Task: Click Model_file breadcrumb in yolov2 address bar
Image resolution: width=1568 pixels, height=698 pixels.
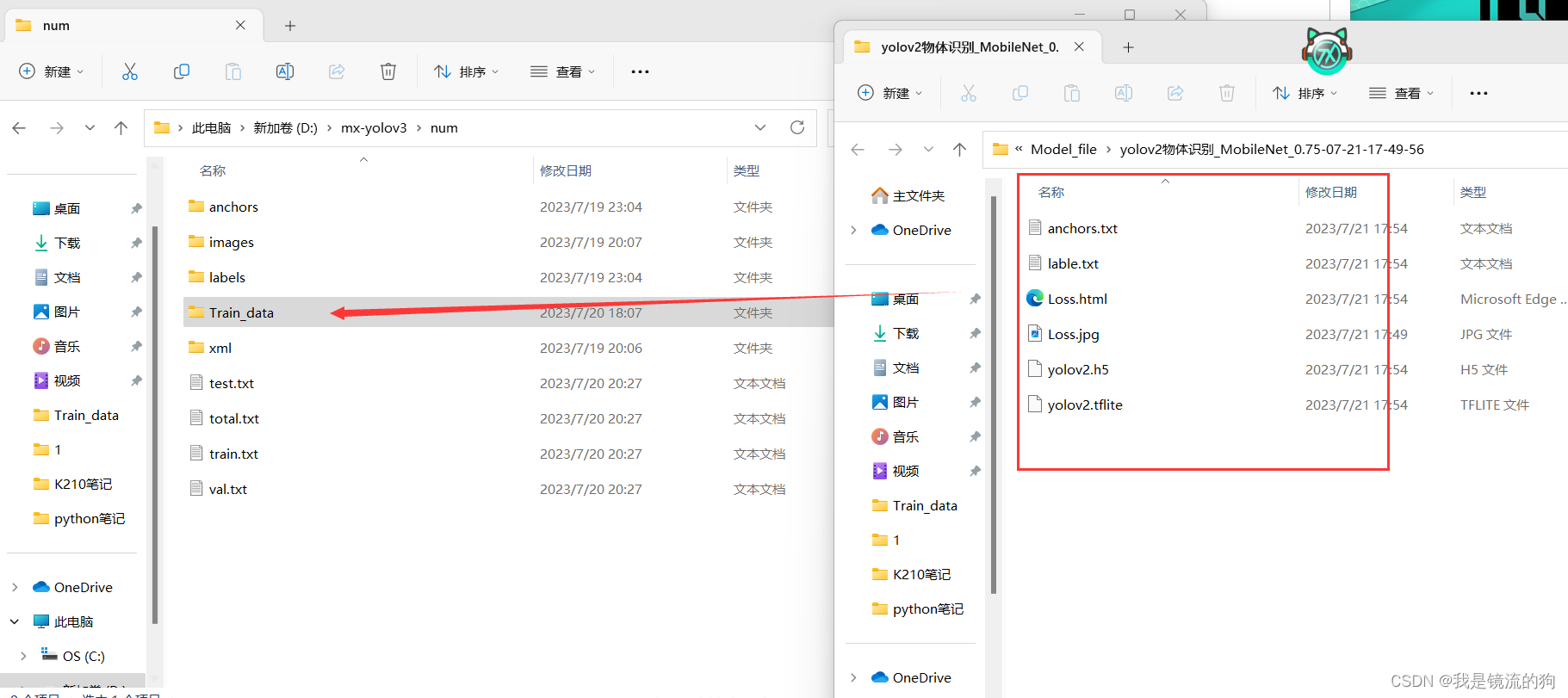Action: click(1063, 149)
